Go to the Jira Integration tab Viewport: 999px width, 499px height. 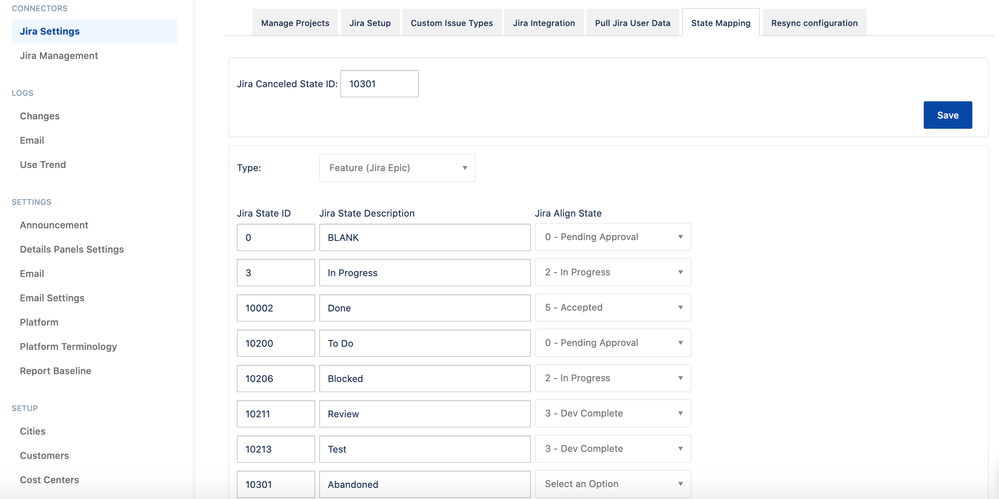pos(544,23)
